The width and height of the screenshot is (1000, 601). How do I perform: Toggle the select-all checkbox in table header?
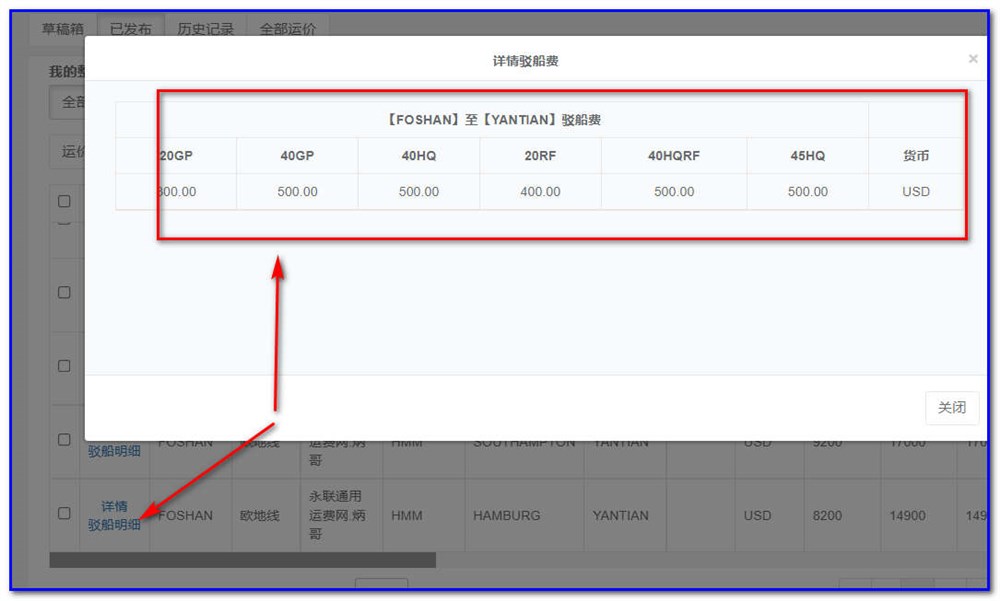point(64,201)
